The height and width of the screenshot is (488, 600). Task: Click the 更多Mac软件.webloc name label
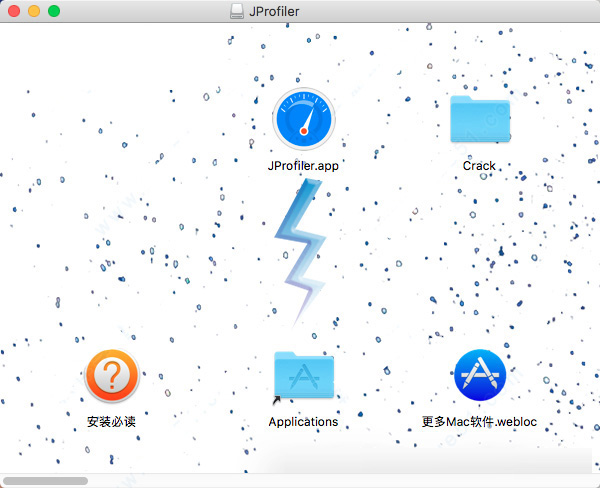coord(479,421)
